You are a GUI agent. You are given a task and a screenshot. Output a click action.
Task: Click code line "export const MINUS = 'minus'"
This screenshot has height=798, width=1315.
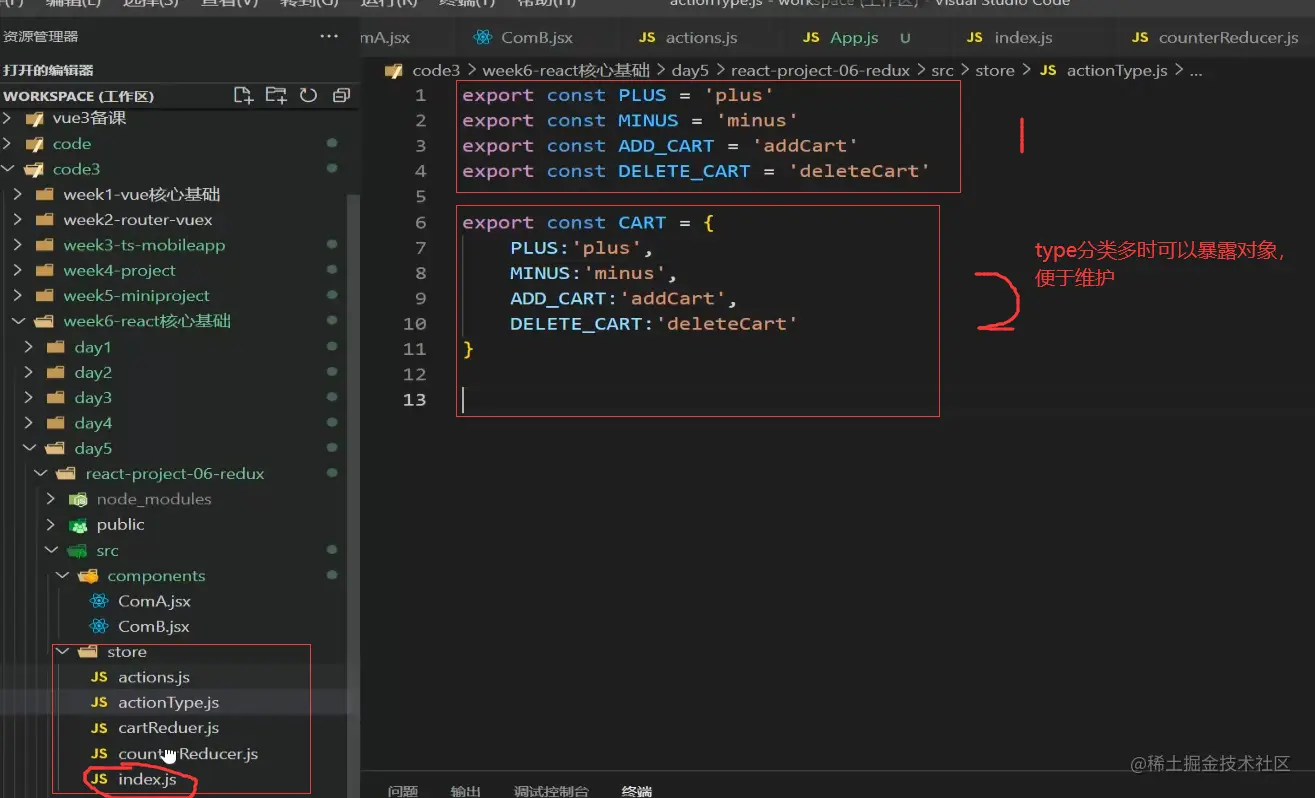coord(630,121)
